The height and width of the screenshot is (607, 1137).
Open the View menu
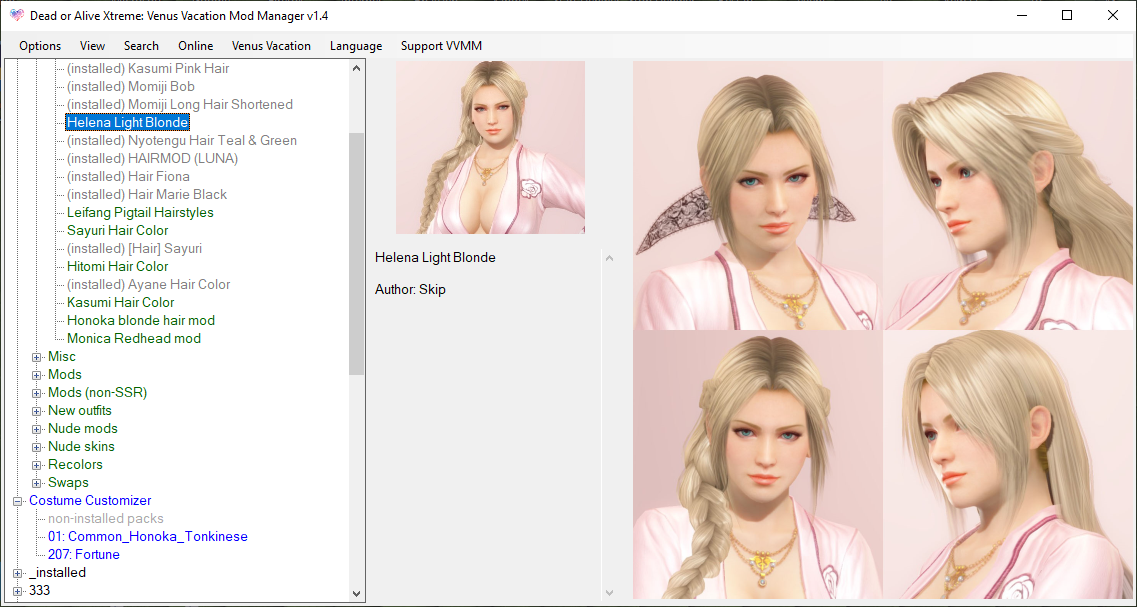pyautogui.click(x=92, y=46)
